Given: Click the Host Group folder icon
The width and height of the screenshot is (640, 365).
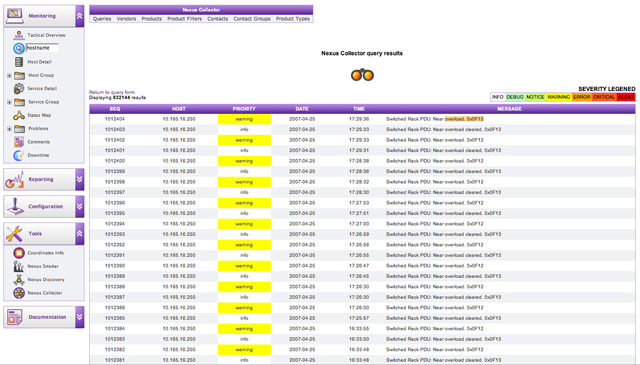Looking at the screenshot, I should click(x=19, y=75).
